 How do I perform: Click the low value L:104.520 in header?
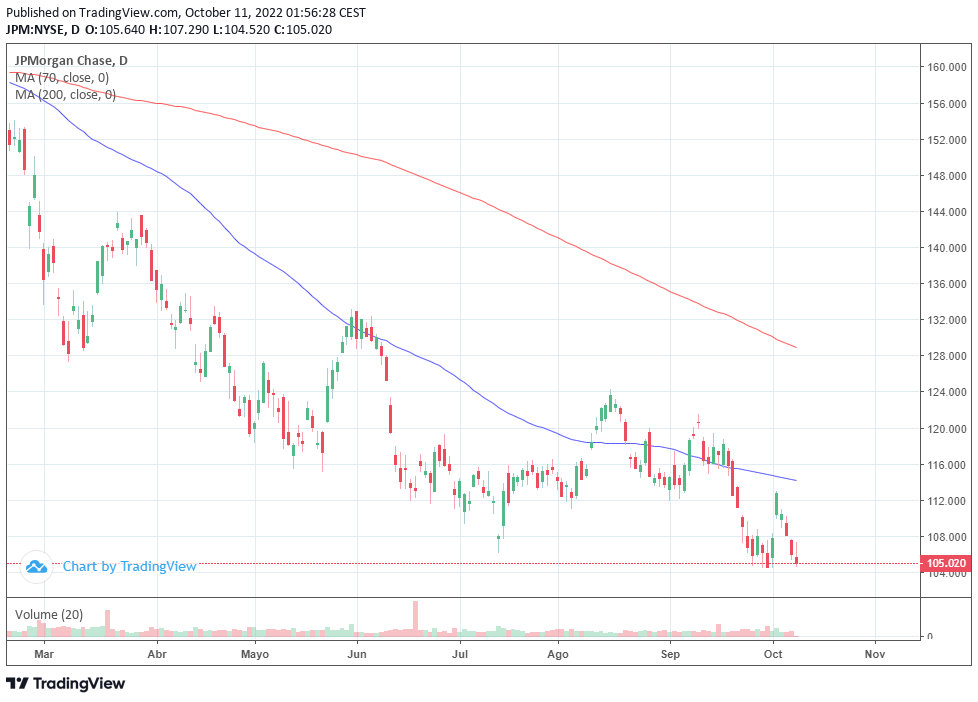pos(242,29)
